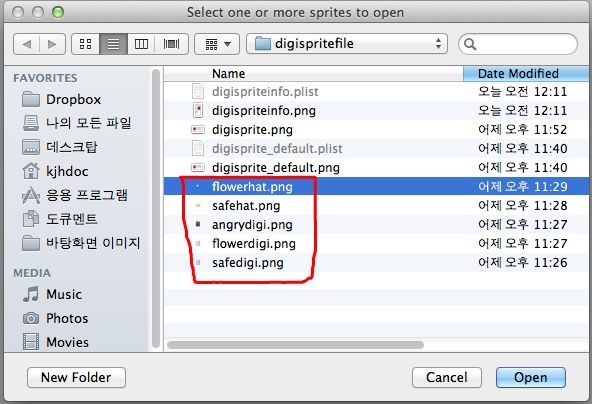The width and height of the screenshot is (592, 404).
Task: Click the folder icon in path popup
Action: 263,43
